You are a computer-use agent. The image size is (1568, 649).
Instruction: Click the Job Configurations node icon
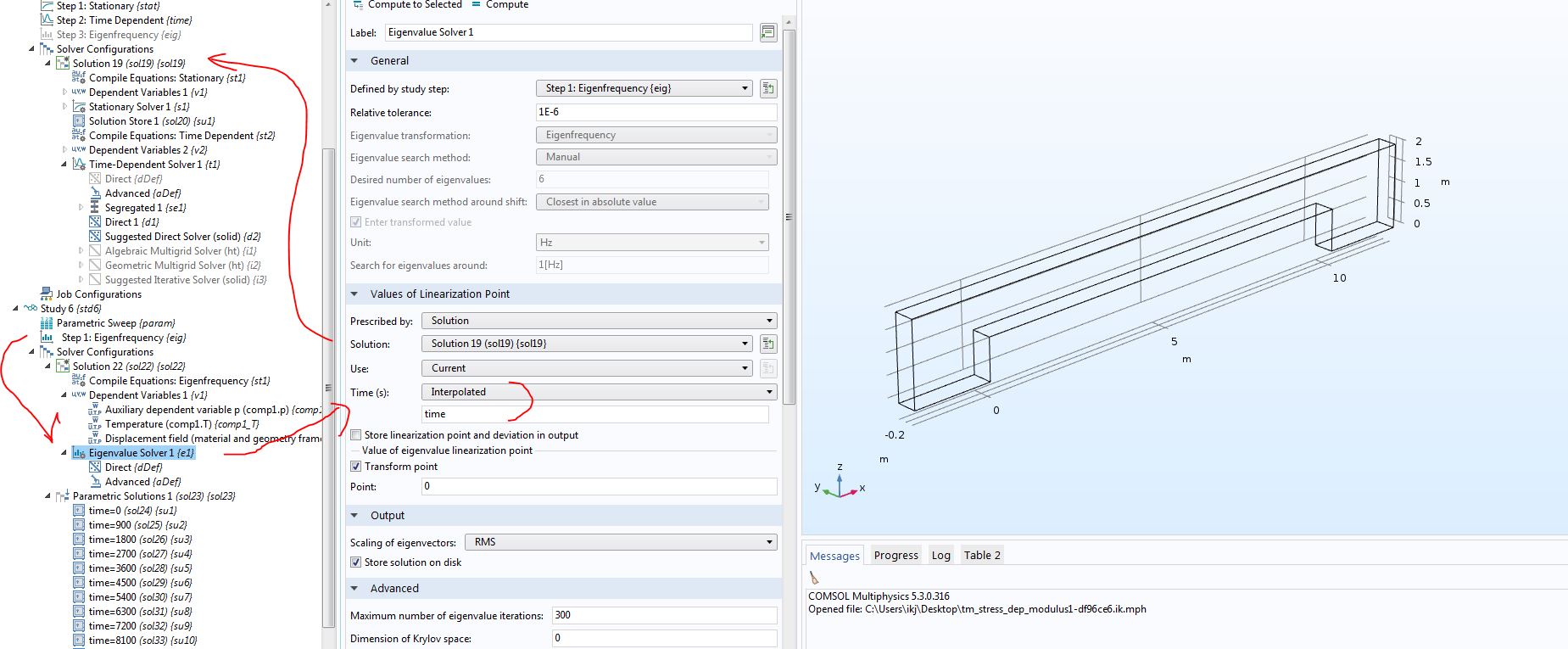[x=47, y=294]
